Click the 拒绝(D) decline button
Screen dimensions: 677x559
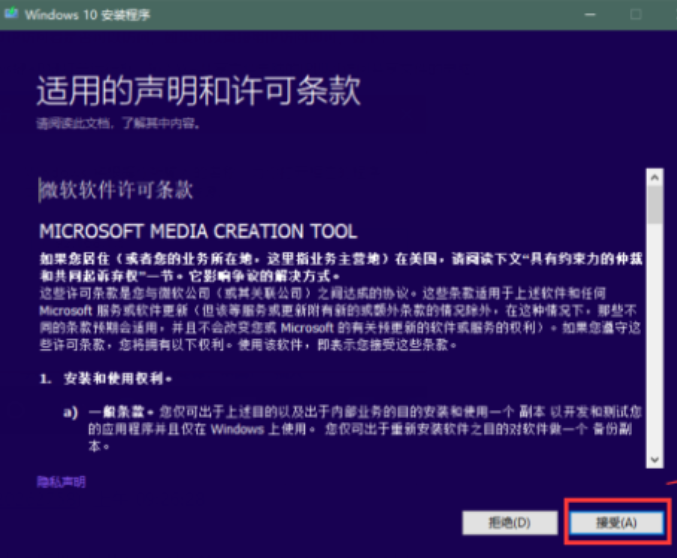(509, 522)
